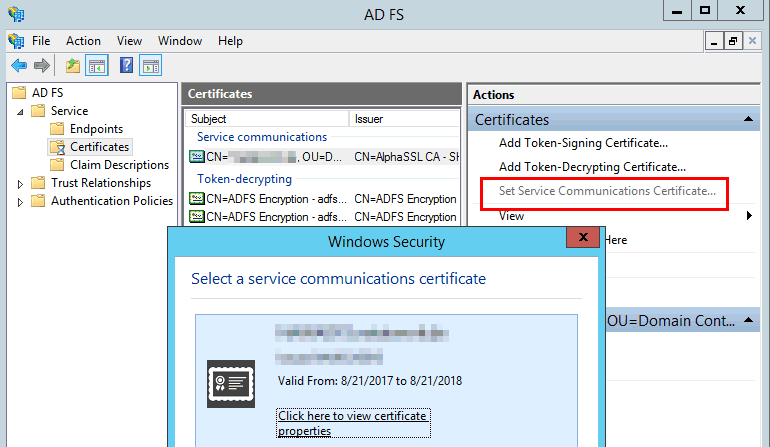Screen dimensions: 770x447
Task: Click the Up one level folder icon
Action: point(73,65)
